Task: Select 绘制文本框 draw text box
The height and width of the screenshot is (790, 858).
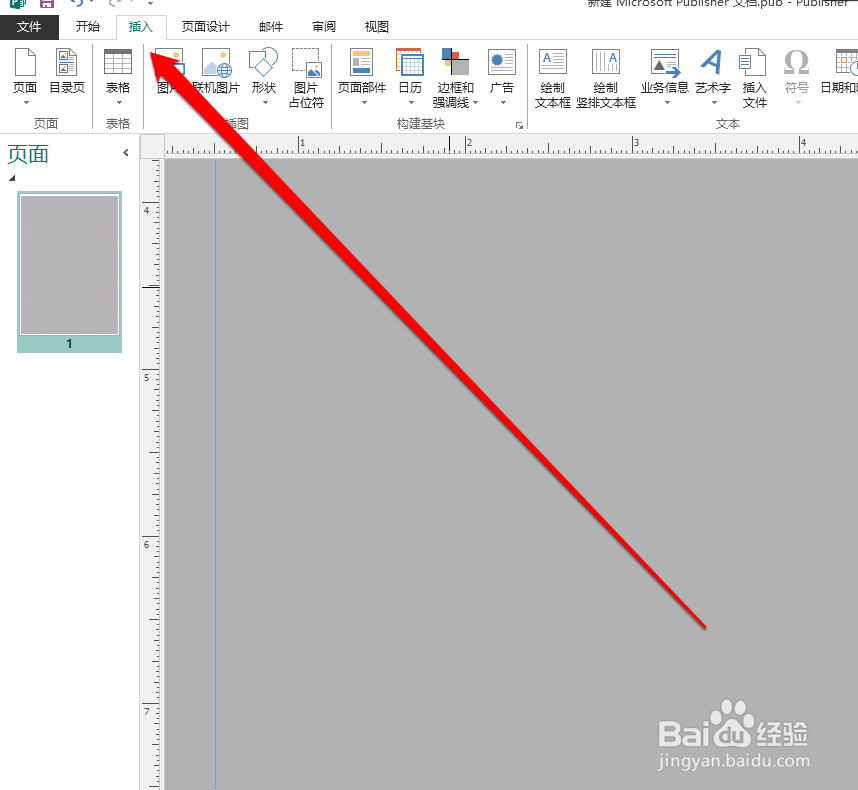Action: click(x=553, y=78)
